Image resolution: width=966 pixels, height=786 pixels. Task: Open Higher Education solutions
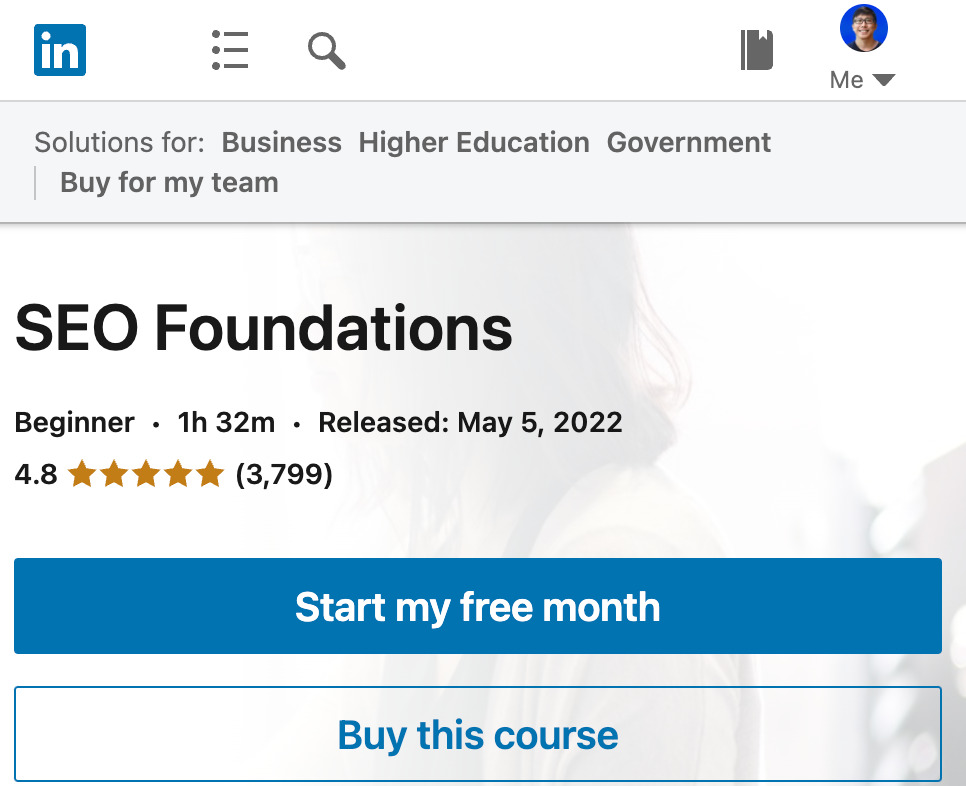click(x=474, y=142)
